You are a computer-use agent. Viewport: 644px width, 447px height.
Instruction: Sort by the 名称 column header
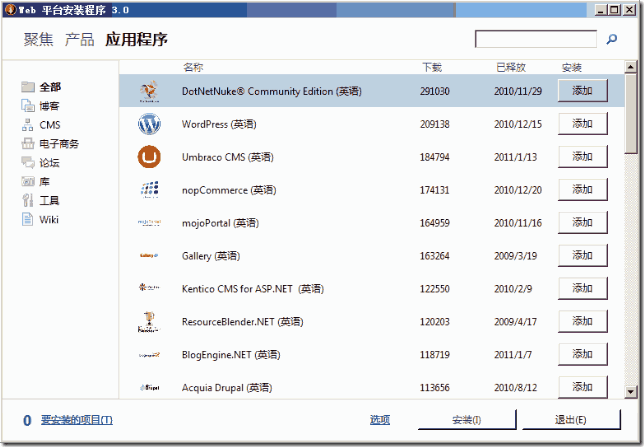point(193,67)
